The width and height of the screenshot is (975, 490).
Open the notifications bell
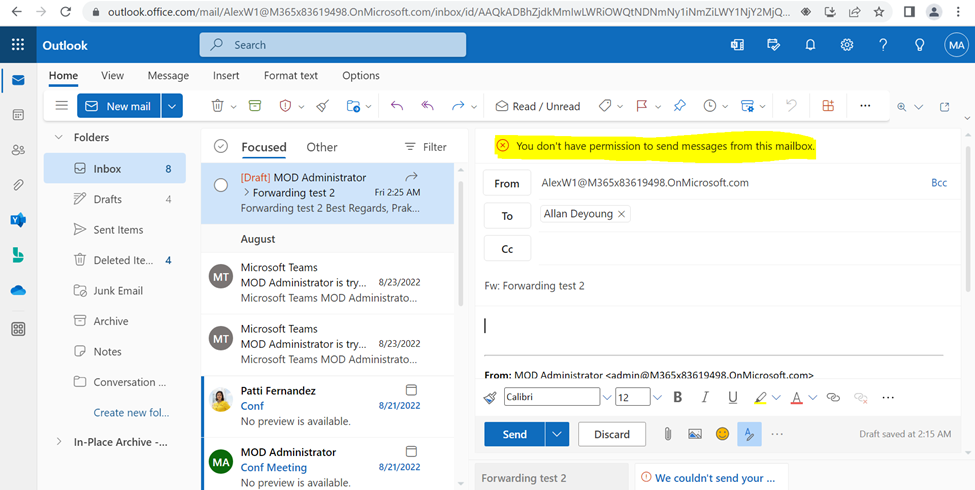pos(810,45)
